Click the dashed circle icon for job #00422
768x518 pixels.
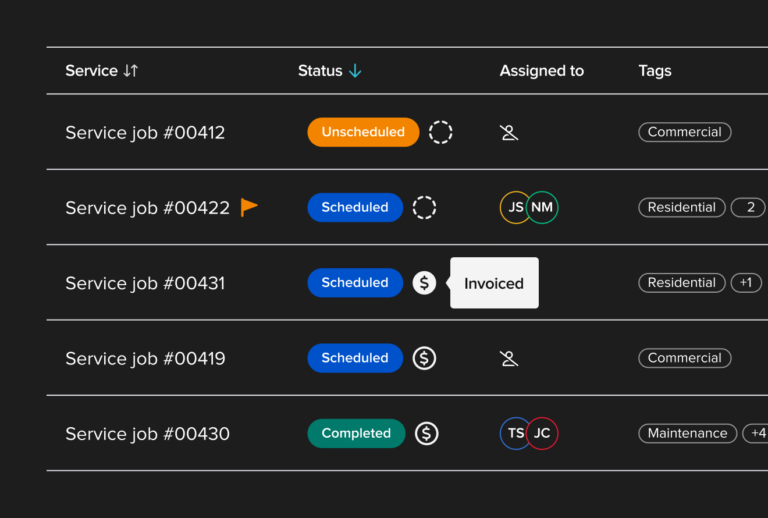(424, 208)
